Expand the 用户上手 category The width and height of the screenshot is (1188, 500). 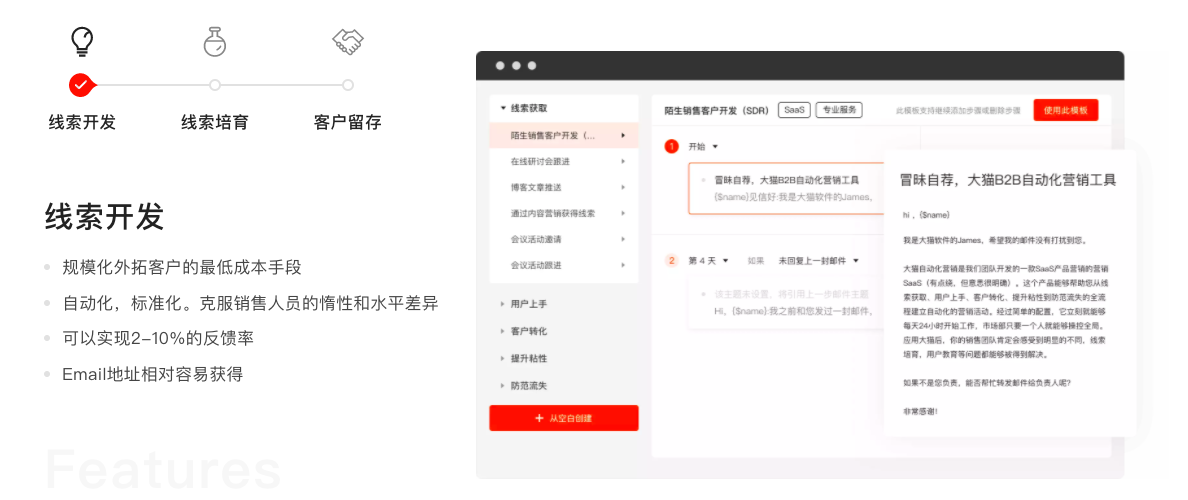(x=524, y=304)
